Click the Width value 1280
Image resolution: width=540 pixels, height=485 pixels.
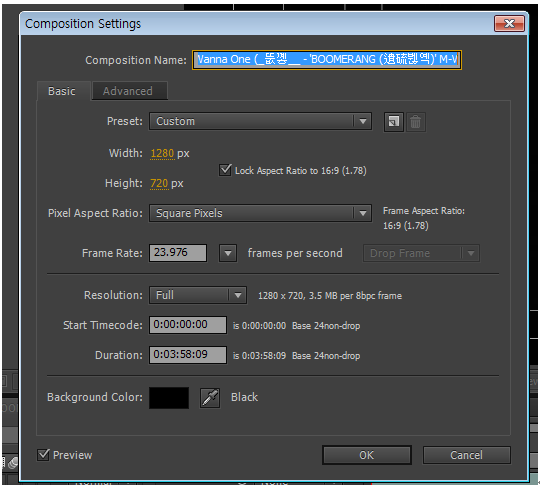point(162,153)
